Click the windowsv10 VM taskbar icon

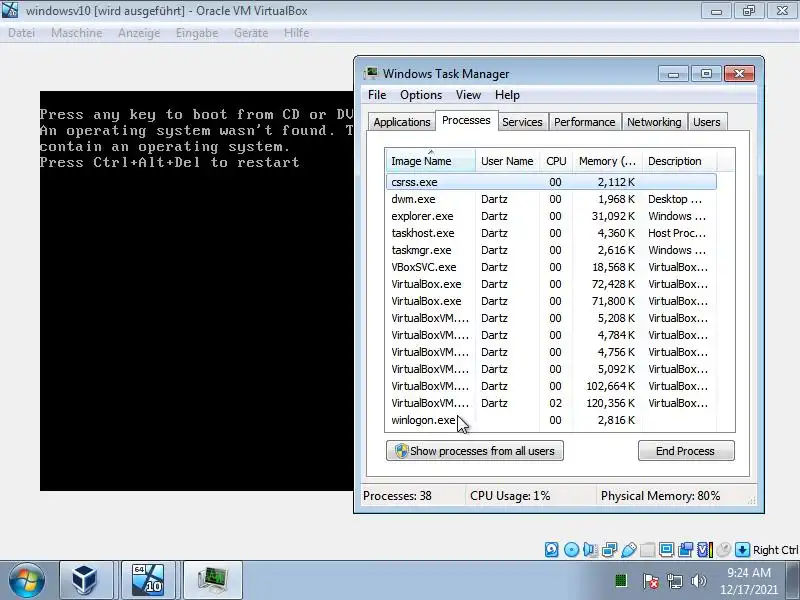148,580
